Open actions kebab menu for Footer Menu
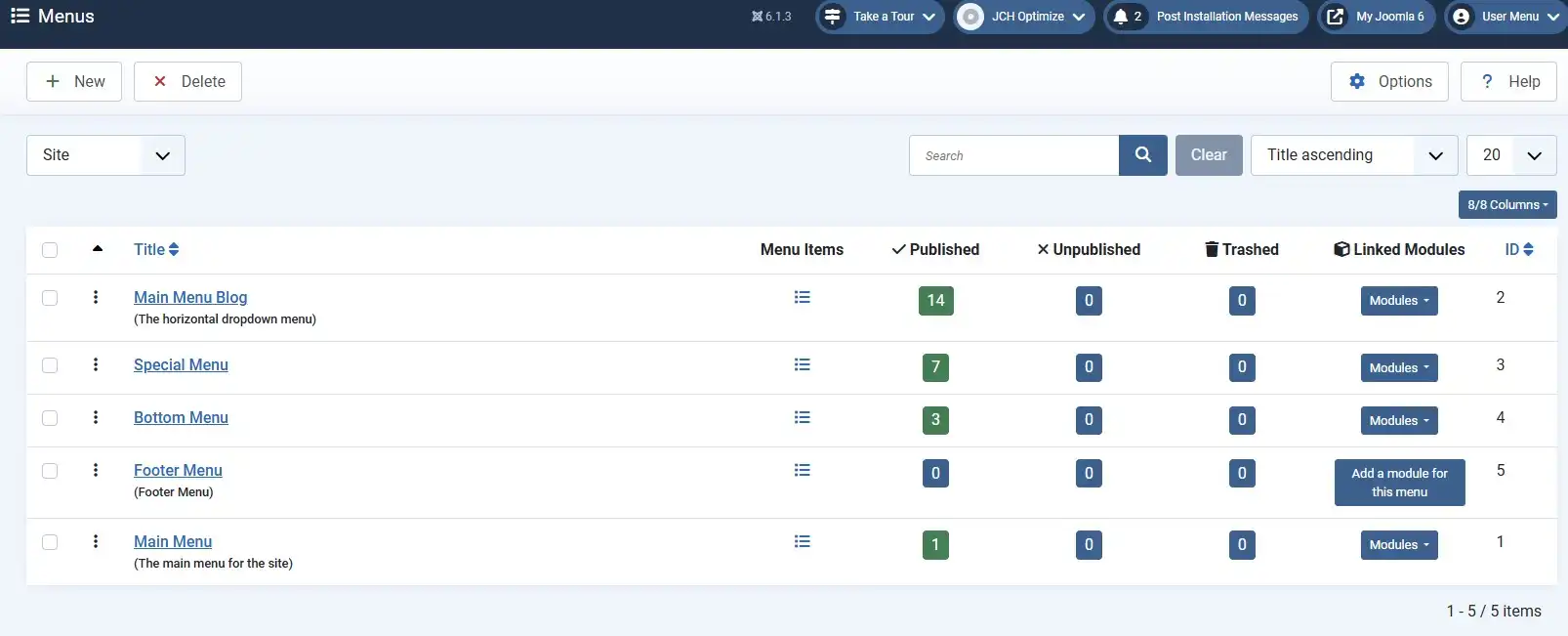 point(96,470)
